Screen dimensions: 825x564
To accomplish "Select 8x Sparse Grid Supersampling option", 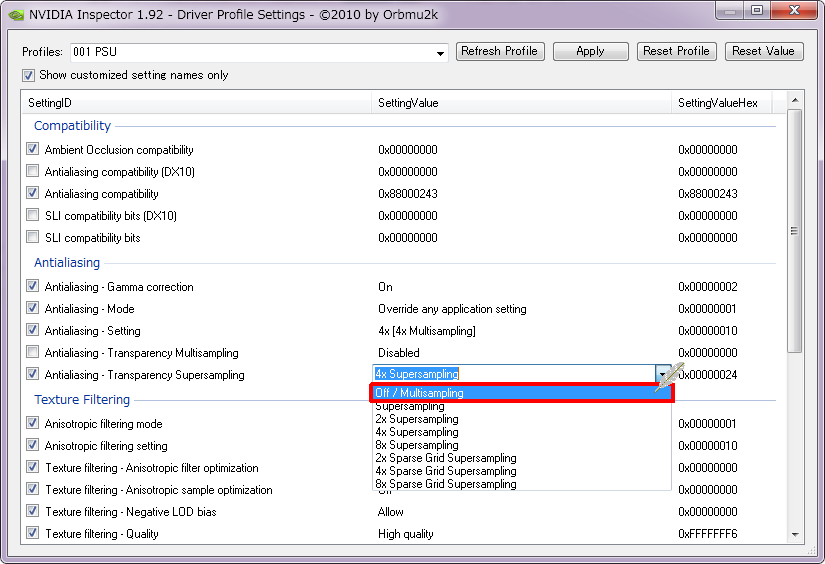I will pos(521,484).
